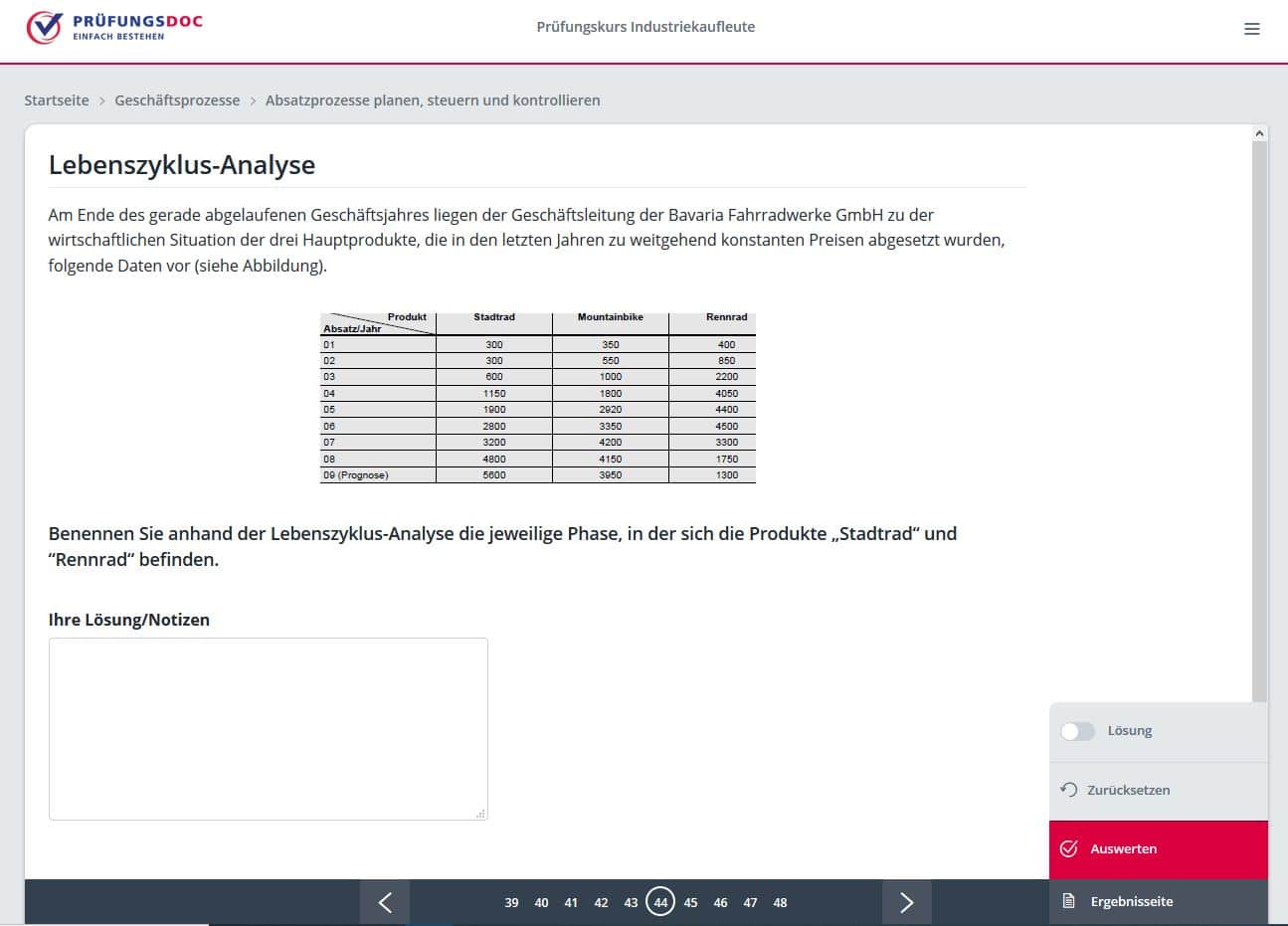Click the Auswerten checkmark icon
Viewport: 1288px width, 926px height.
click(1069, 848)
